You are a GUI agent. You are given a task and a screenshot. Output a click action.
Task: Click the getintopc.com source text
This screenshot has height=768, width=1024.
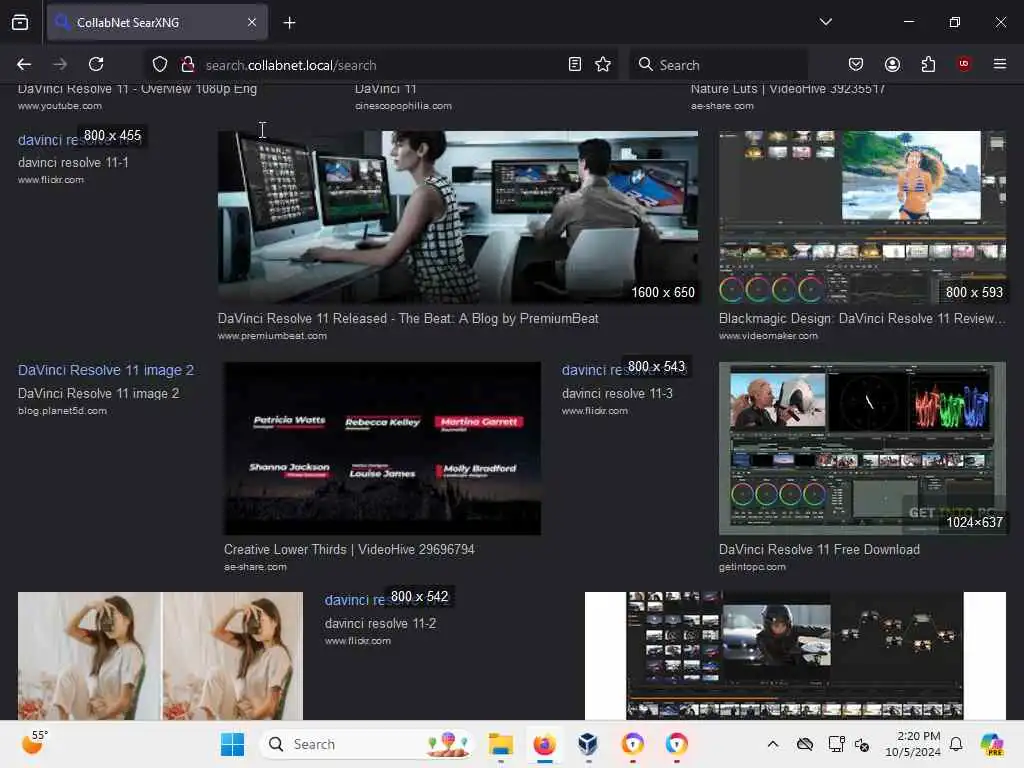[752, 567]
